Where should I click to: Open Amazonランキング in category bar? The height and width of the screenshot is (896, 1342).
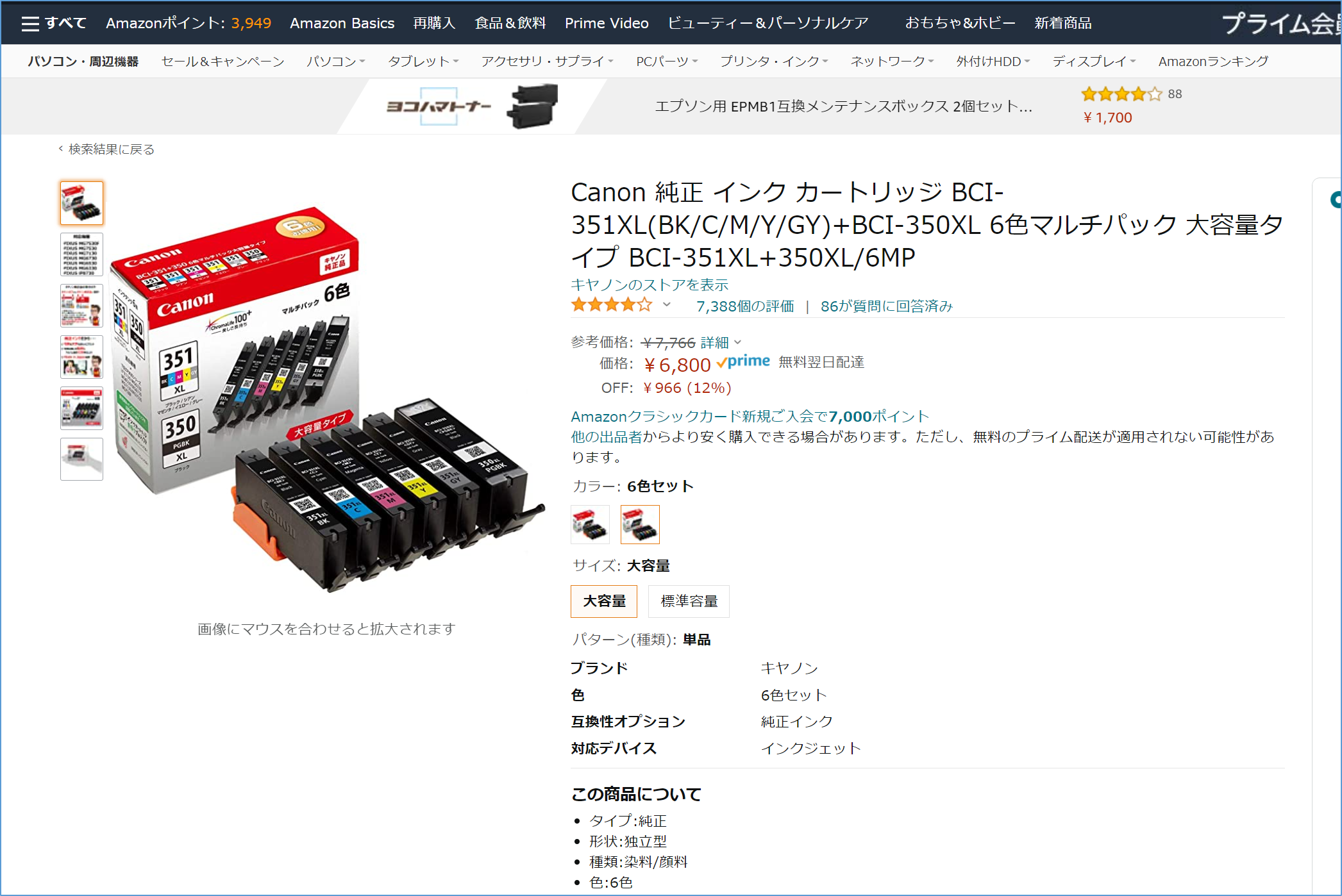coord(1213,62)
